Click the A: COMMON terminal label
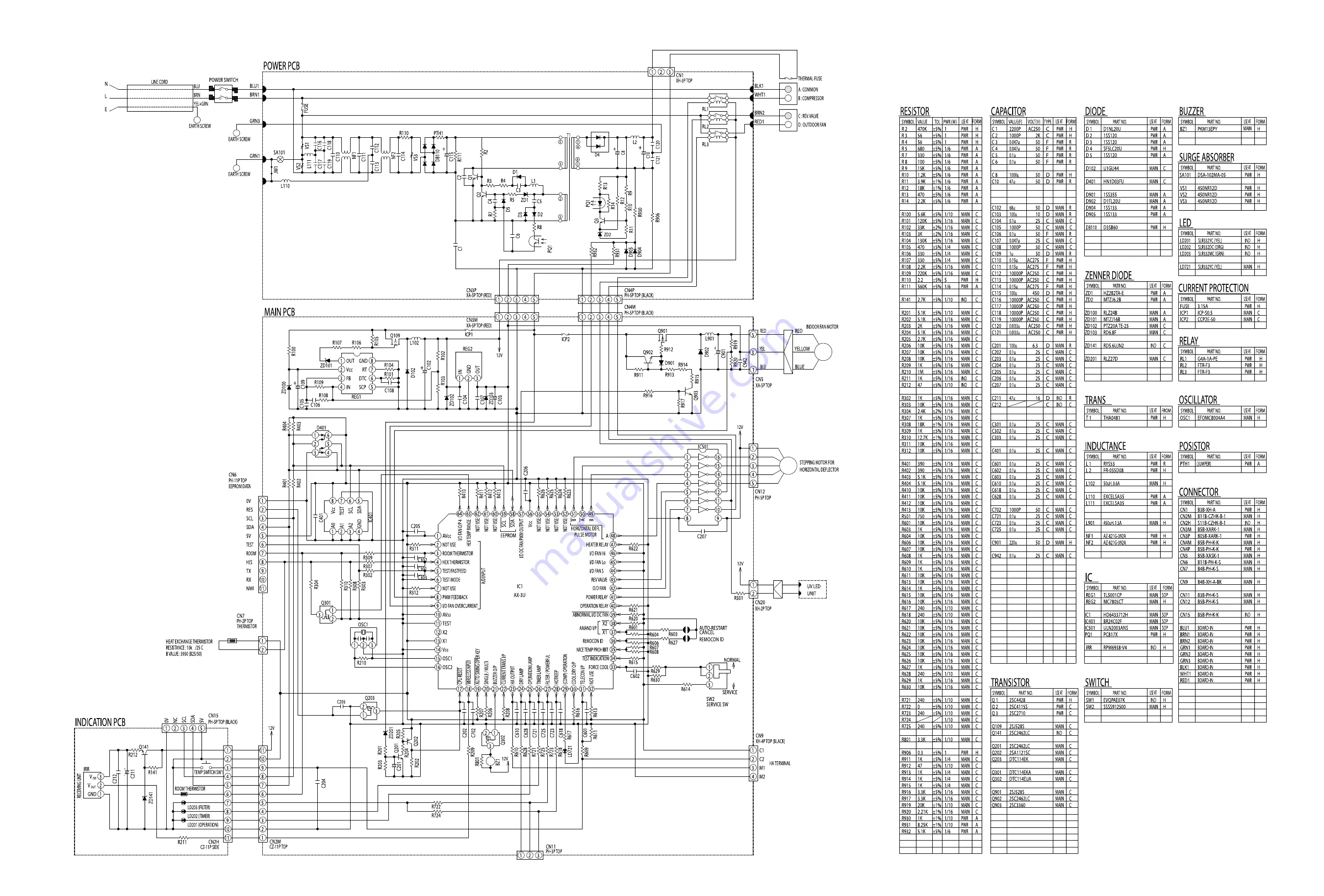Image resolution: width=1324 pixels, height=896 pixels. pyautogui.click(x=808, y=89)
